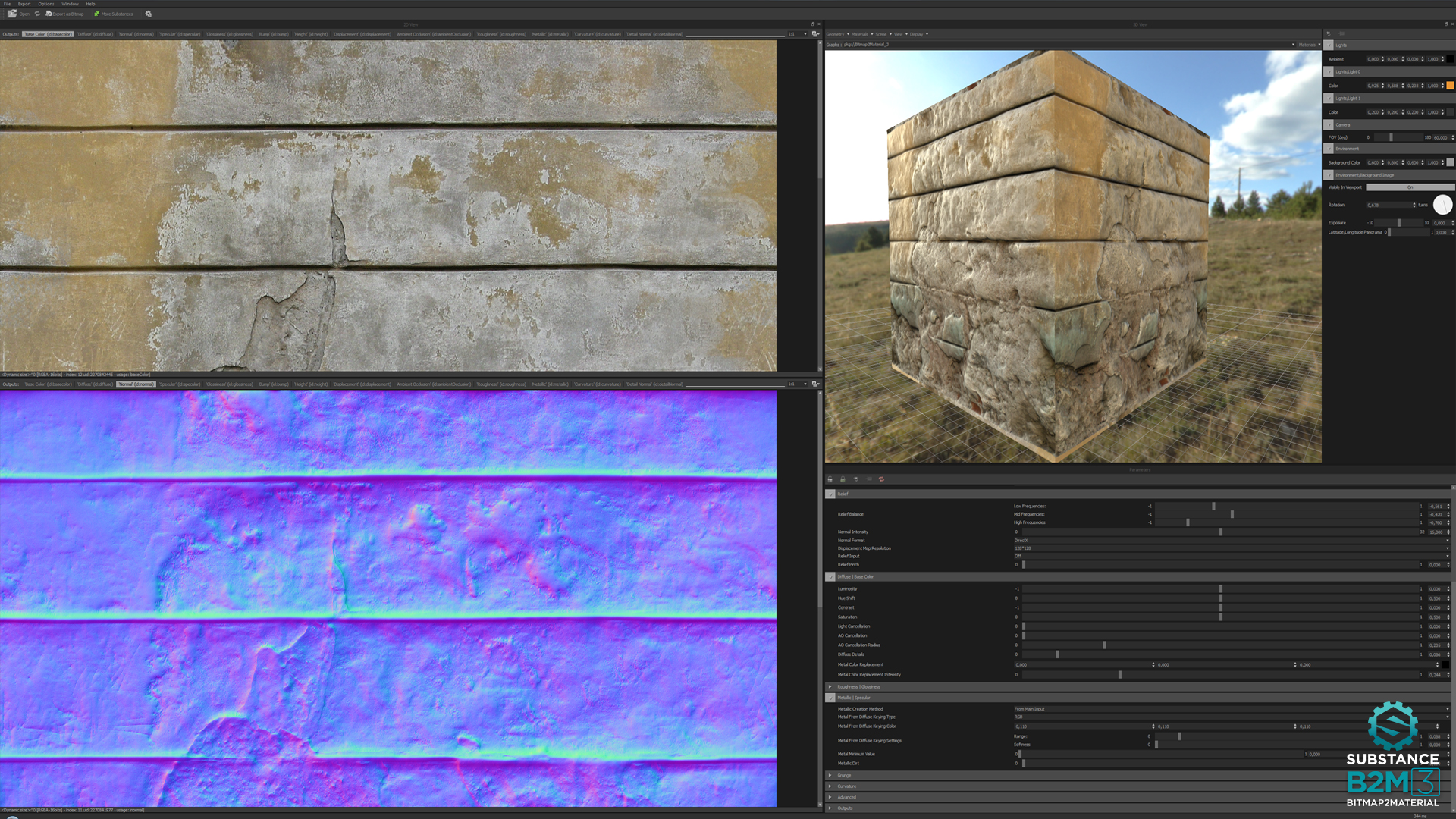Click the refresh icon next to Open
Screen dimensions: 1456x819
point(37,14)
